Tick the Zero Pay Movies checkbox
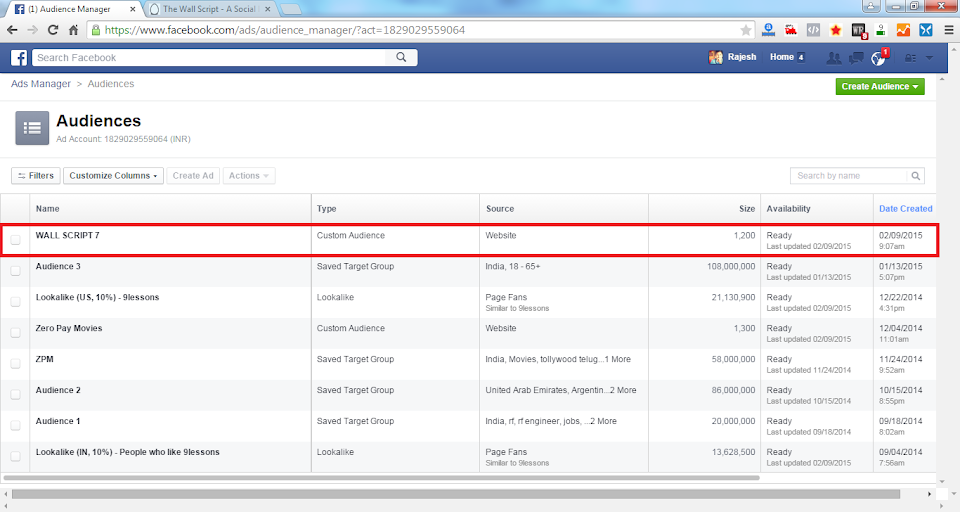Image resolution: width=960 pixels, height=512 pixels. pyautogui.click(x=15, y=333)
